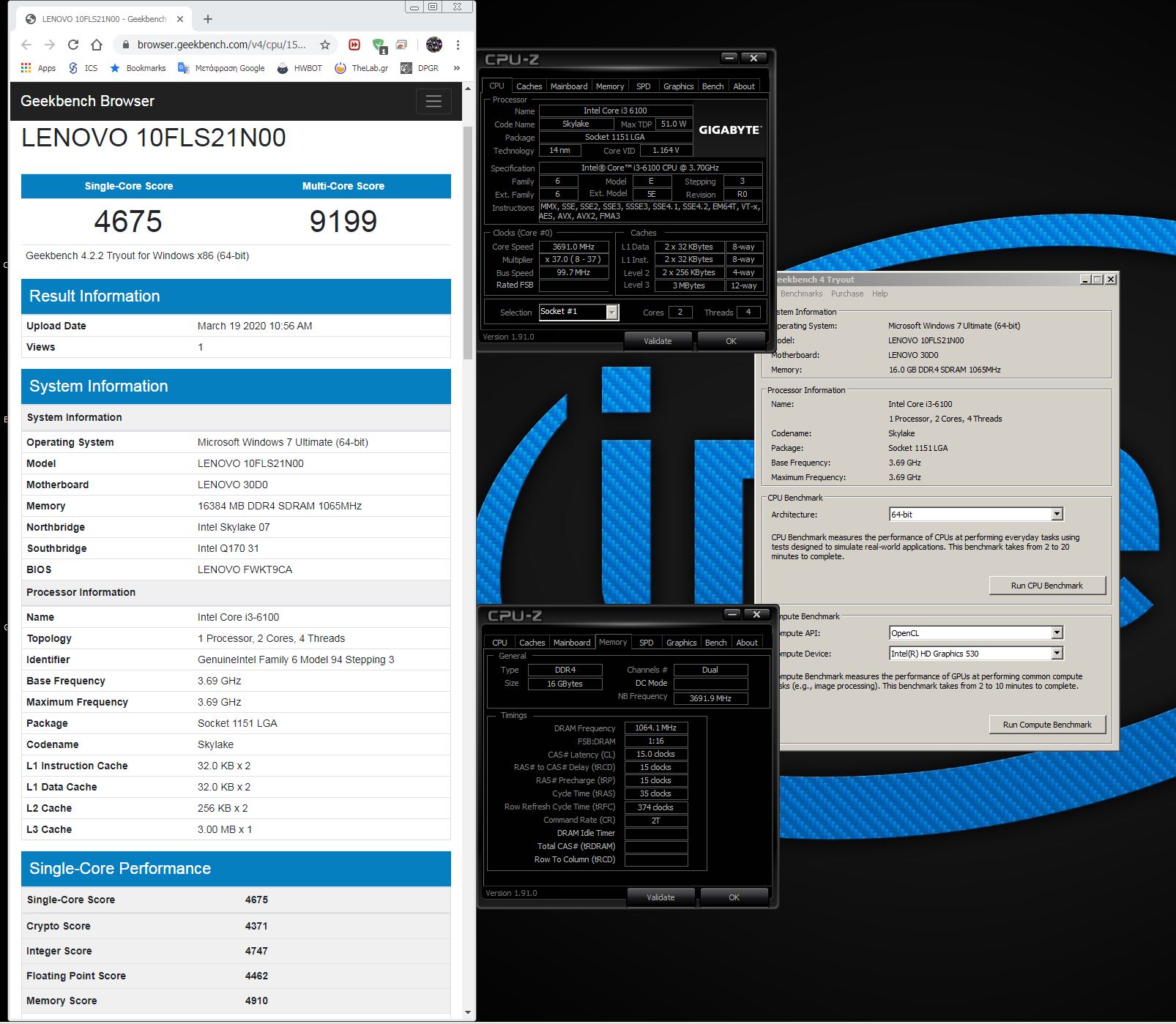Image resolution: width=1176 pixels, height=1024 pixels.
Task: Click Run CPU Benchmark button
Action: 1047,586
